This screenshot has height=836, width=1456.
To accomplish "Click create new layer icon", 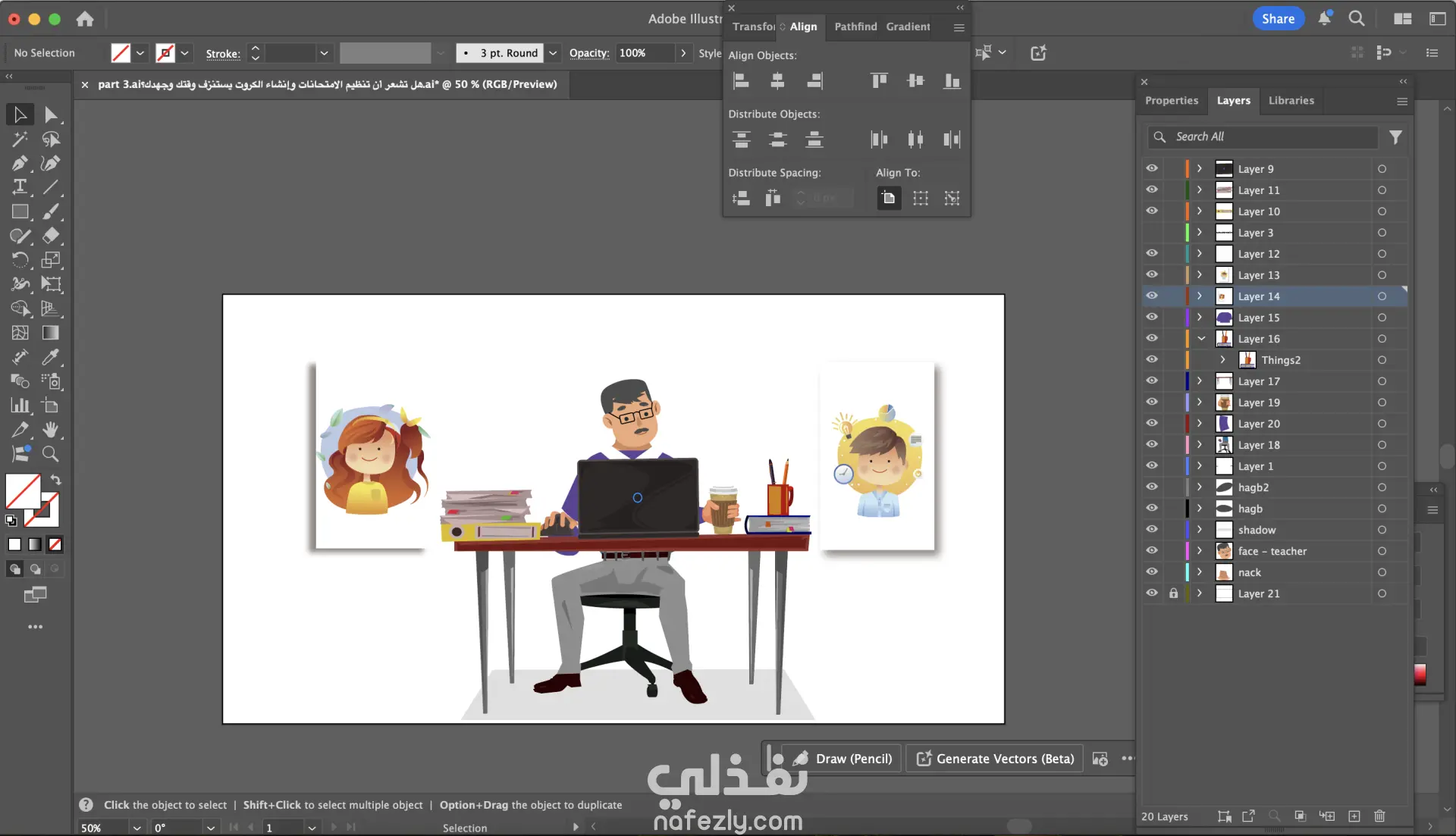I will pyautogui.click(x=1354, y=816).
